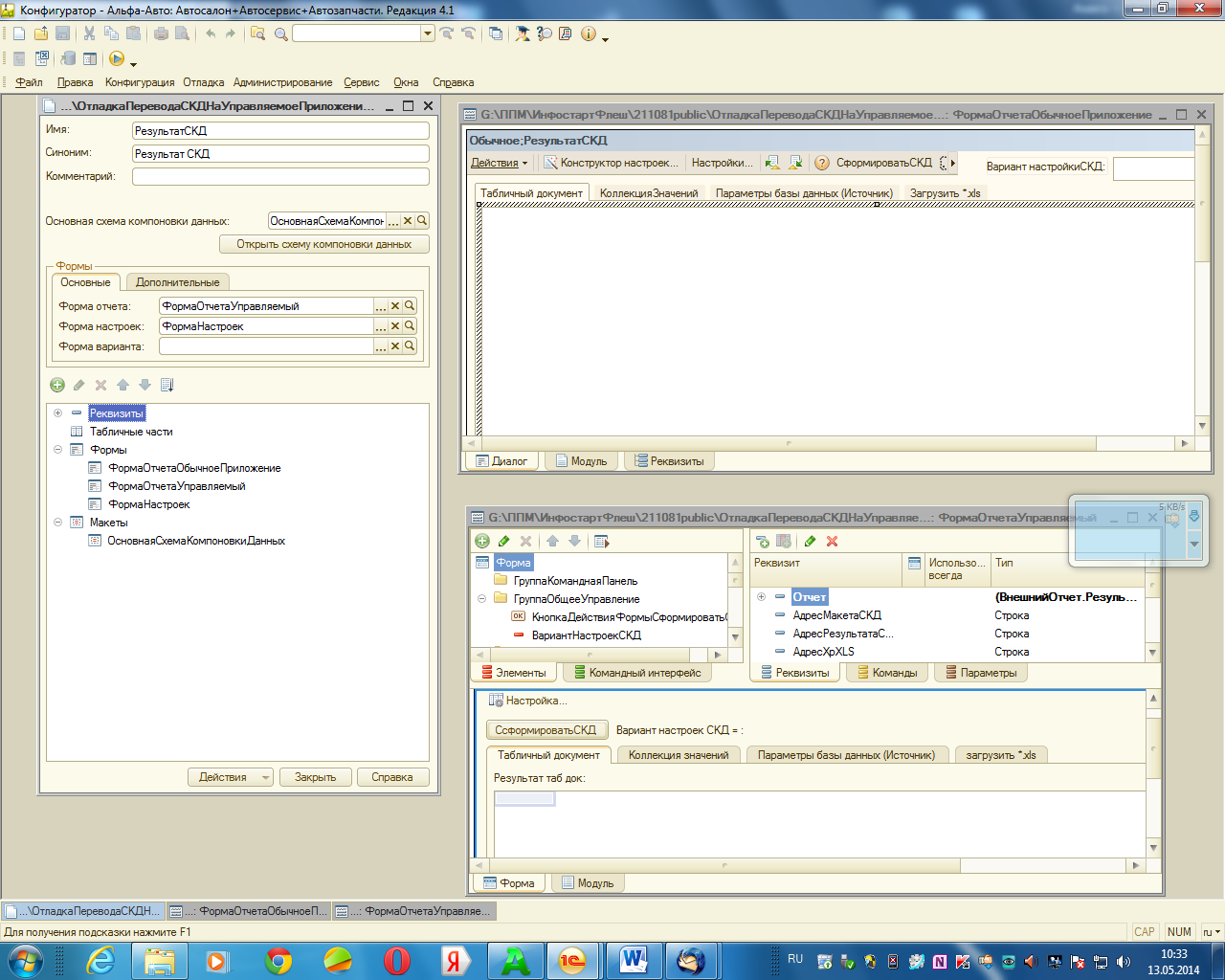Click ellipsis to choose Форма варианта
The width and height of the screenshot is (1225, 980).
381,346
